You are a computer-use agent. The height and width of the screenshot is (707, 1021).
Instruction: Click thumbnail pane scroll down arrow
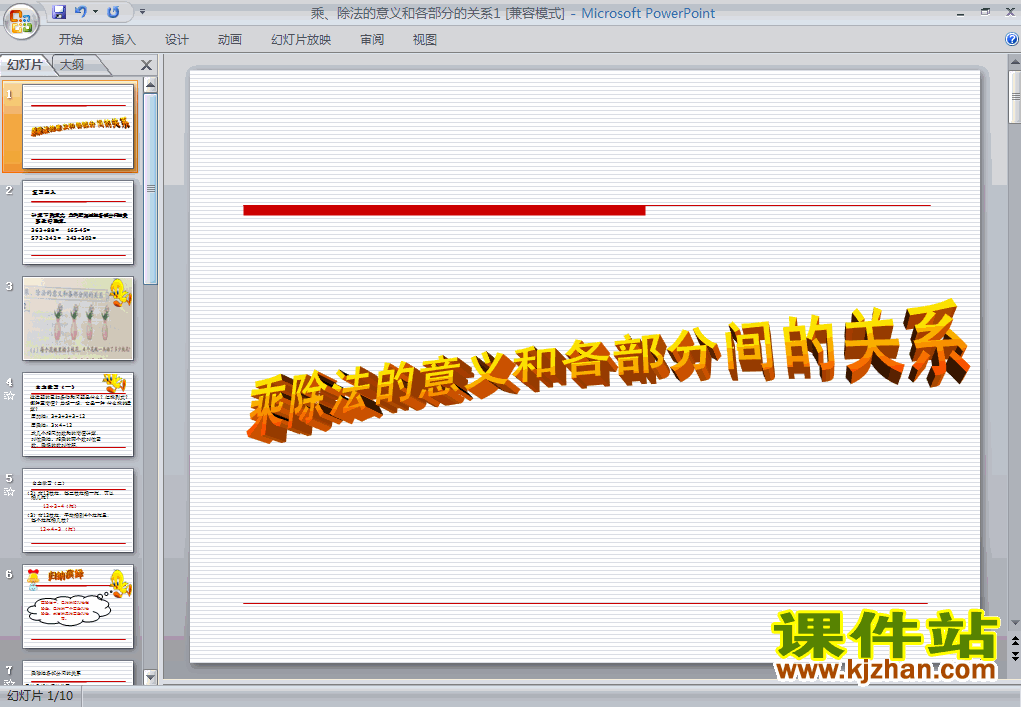click(x=150, y=677)
